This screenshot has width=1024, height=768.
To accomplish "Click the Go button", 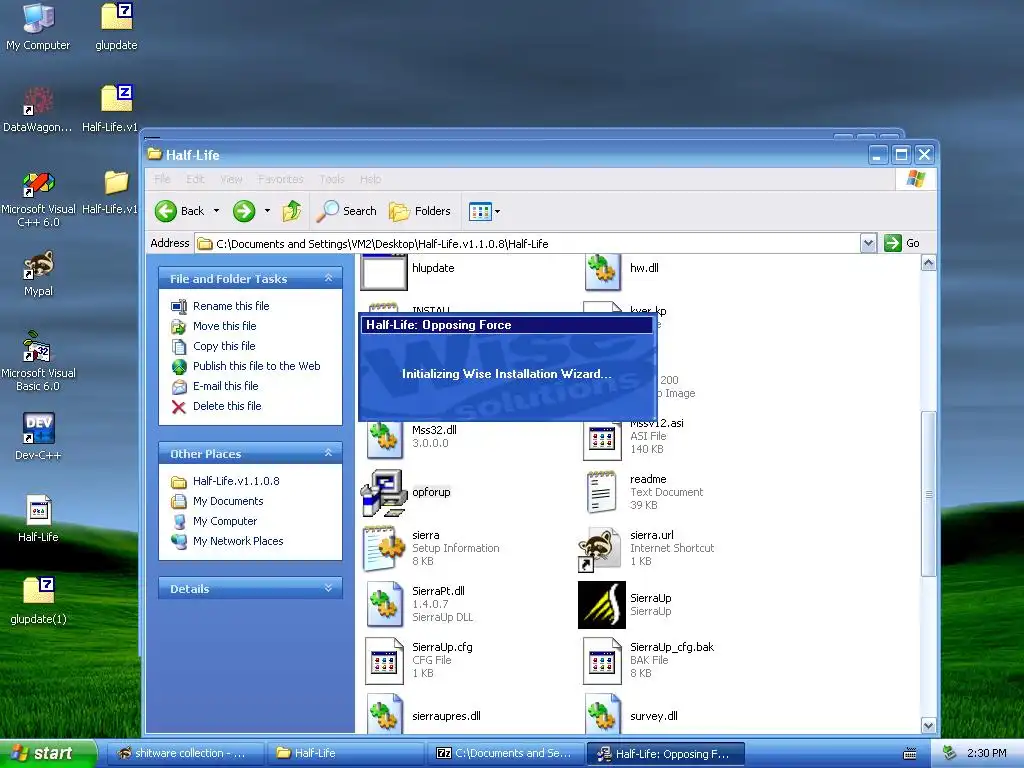I will (x=902, y=243).
